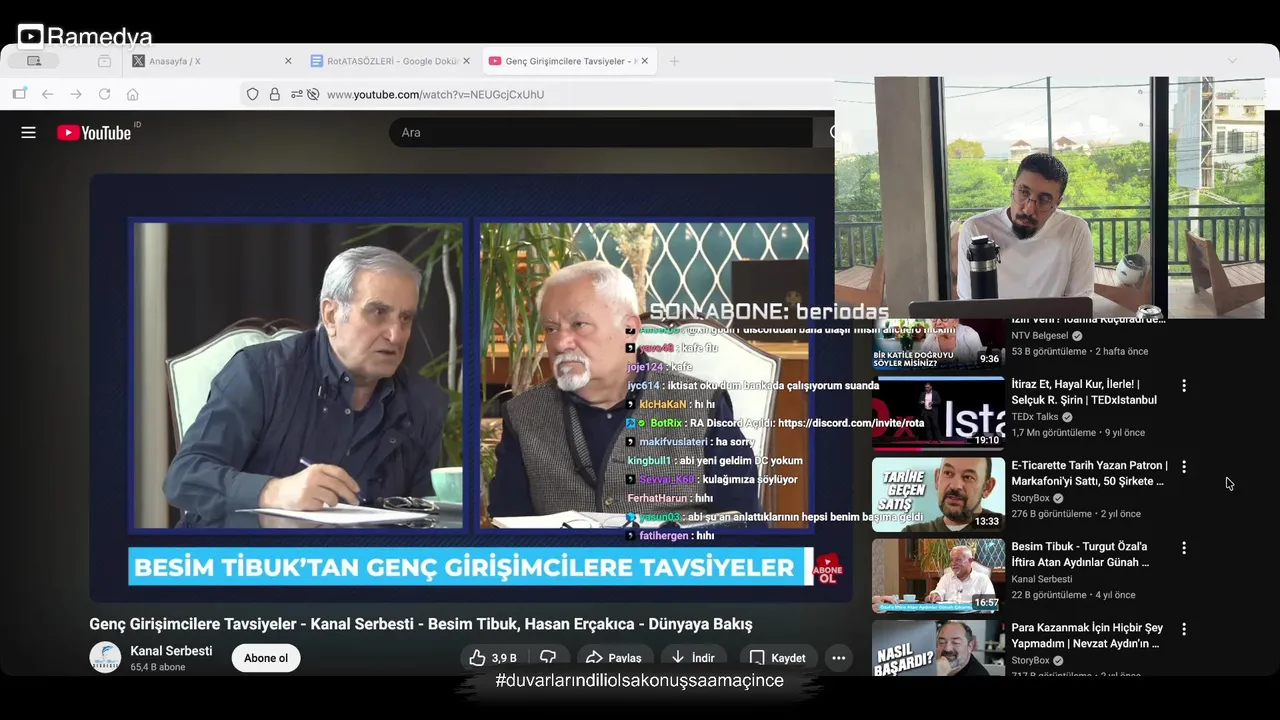Click StoryBox under E-Ticarette Tarih Yazan Patron
Screen dimensions: 1280x720
pyautogui.click(x=1030, y=498)
